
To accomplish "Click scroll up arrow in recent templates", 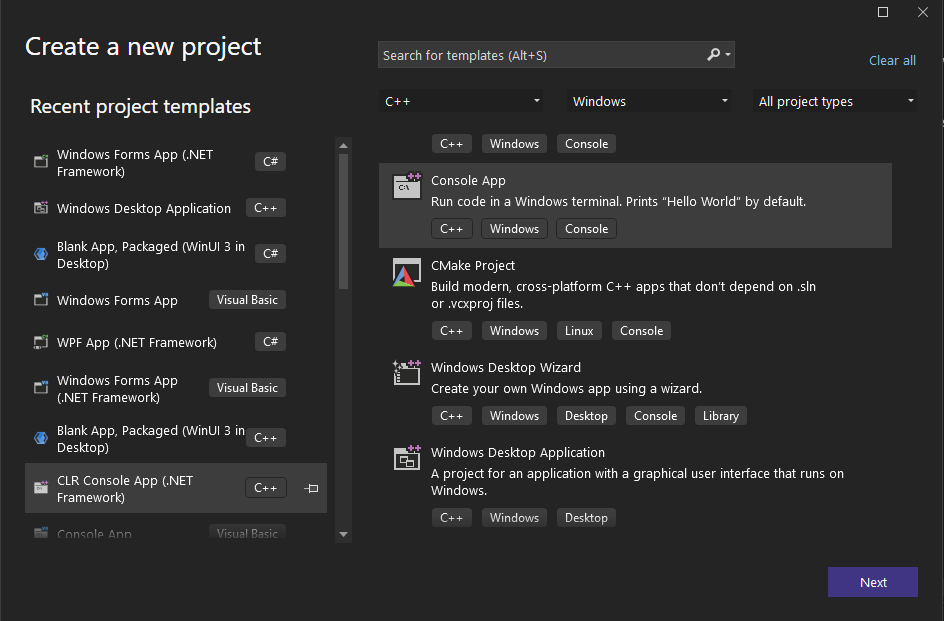I will pyautogui.click(x=343, y=145).
